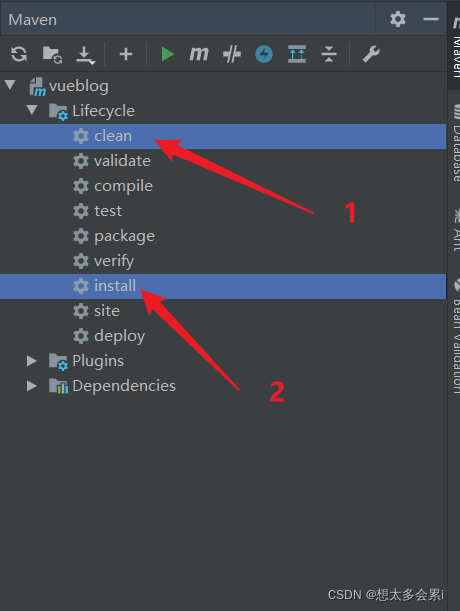The height and width of the screenshot is (611, 460).
Task: Toggle Skip Tests mode lightning icon
Action: point(264,54)
